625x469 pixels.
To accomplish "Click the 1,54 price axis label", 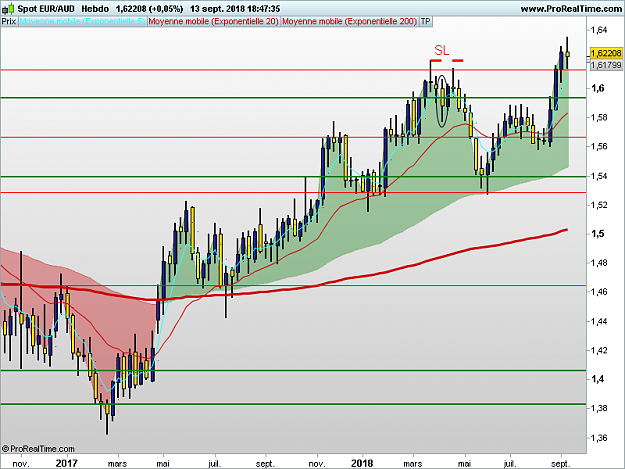I will tap(599, 176).
